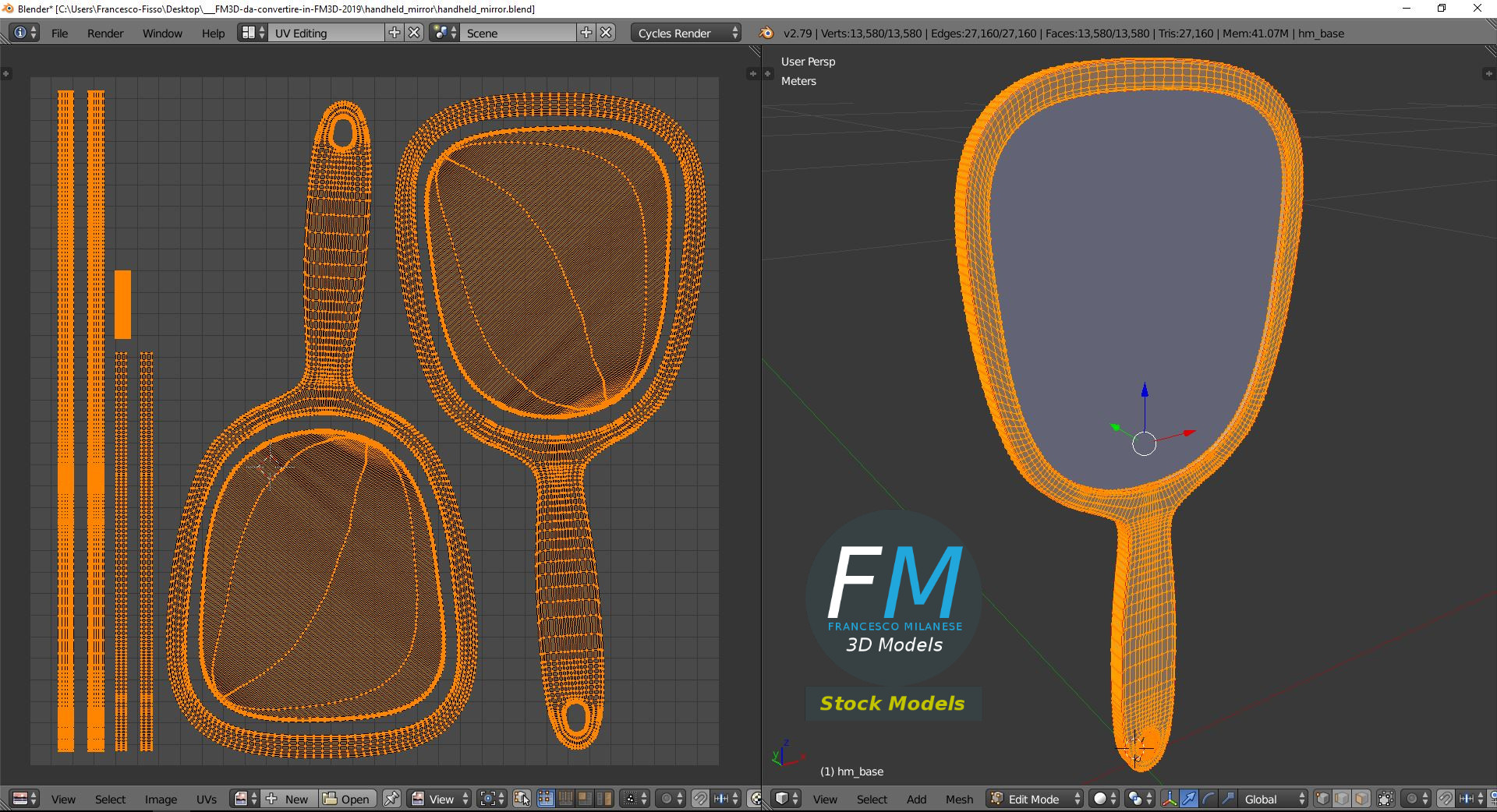Screen dimensions: 1497x812
Task: Toggle limit selection to visible in 3D view
Action: (1386, 799)
